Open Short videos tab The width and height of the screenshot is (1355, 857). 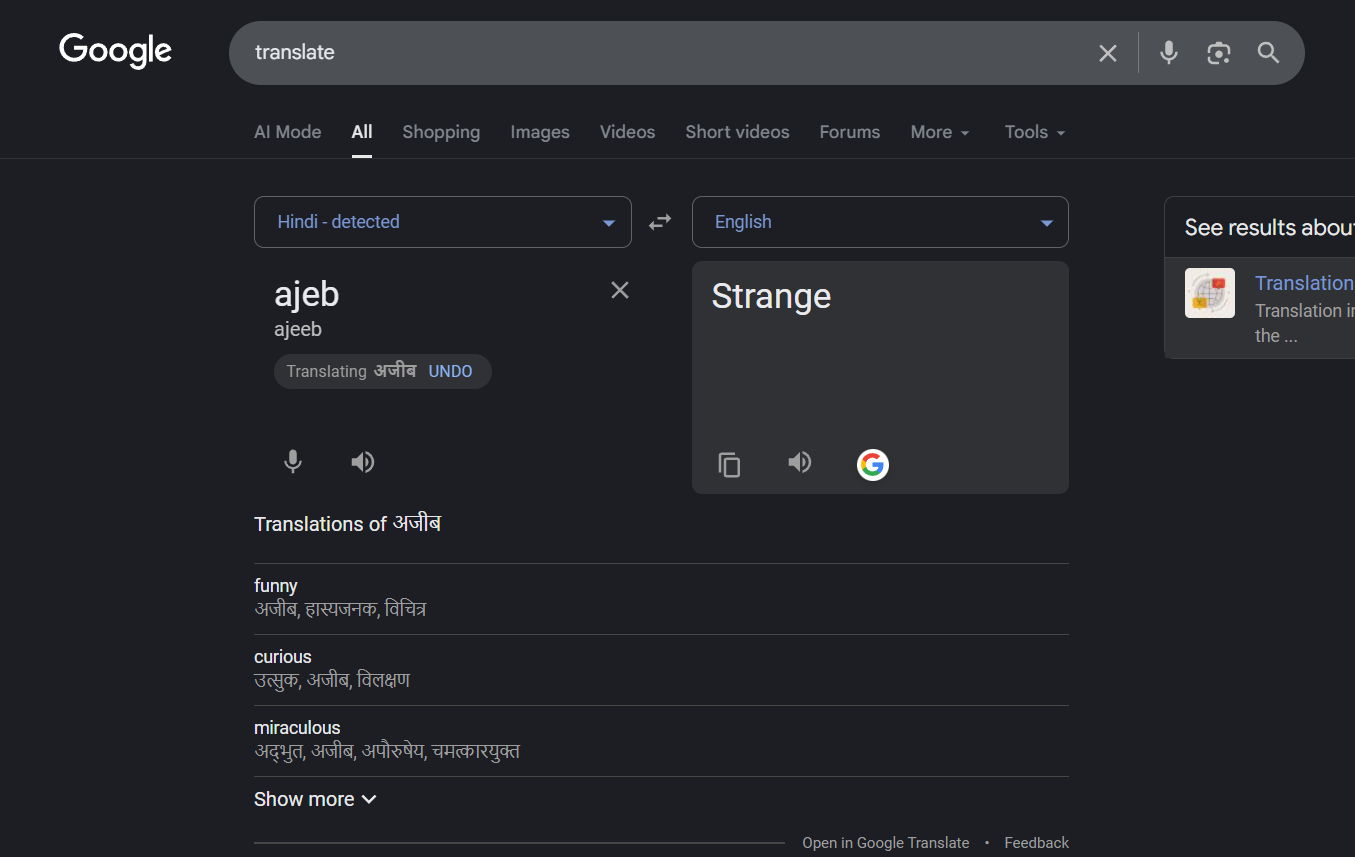[x=737, y=132]
